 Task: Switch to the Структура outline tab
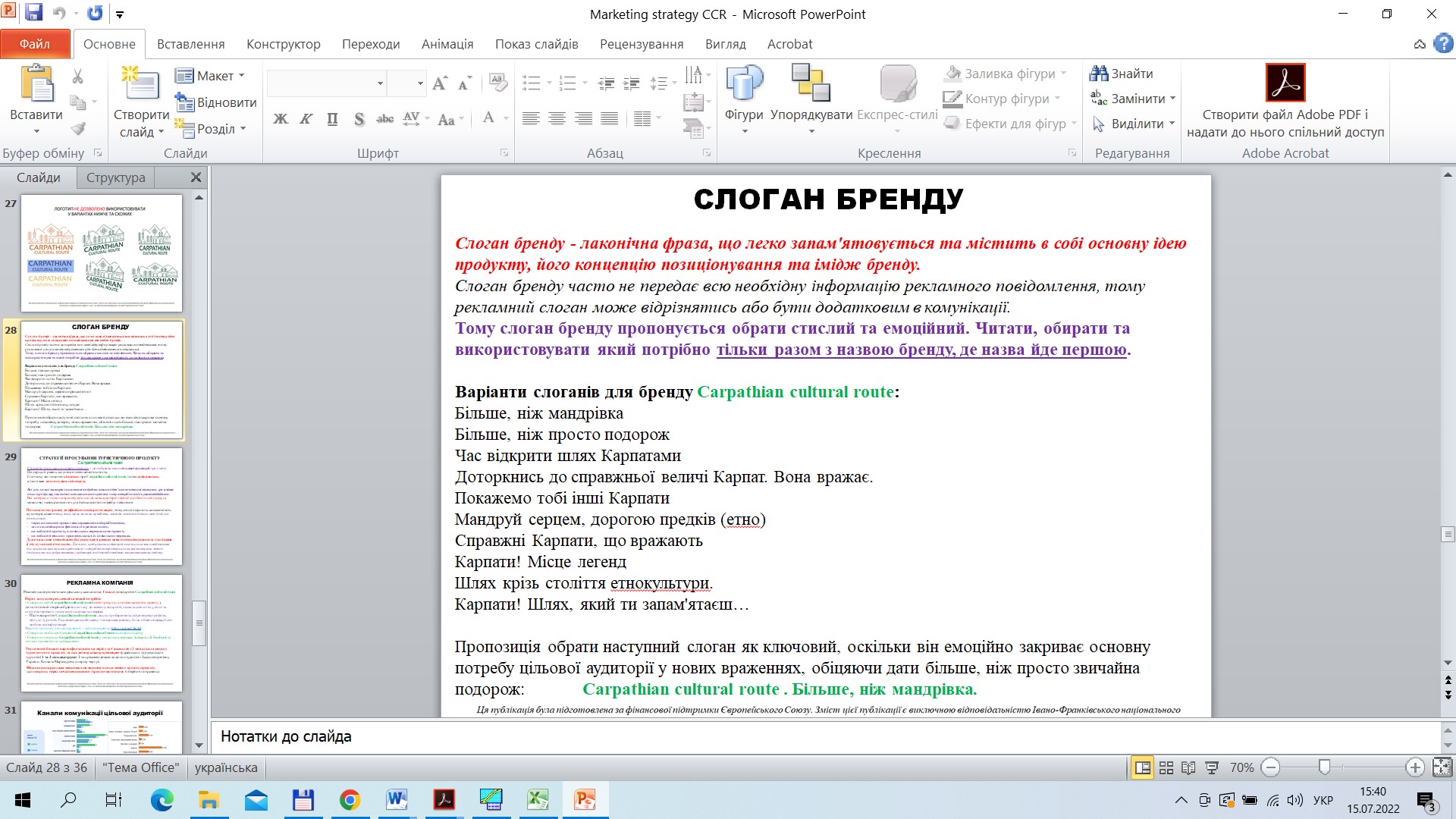(115, 177)
